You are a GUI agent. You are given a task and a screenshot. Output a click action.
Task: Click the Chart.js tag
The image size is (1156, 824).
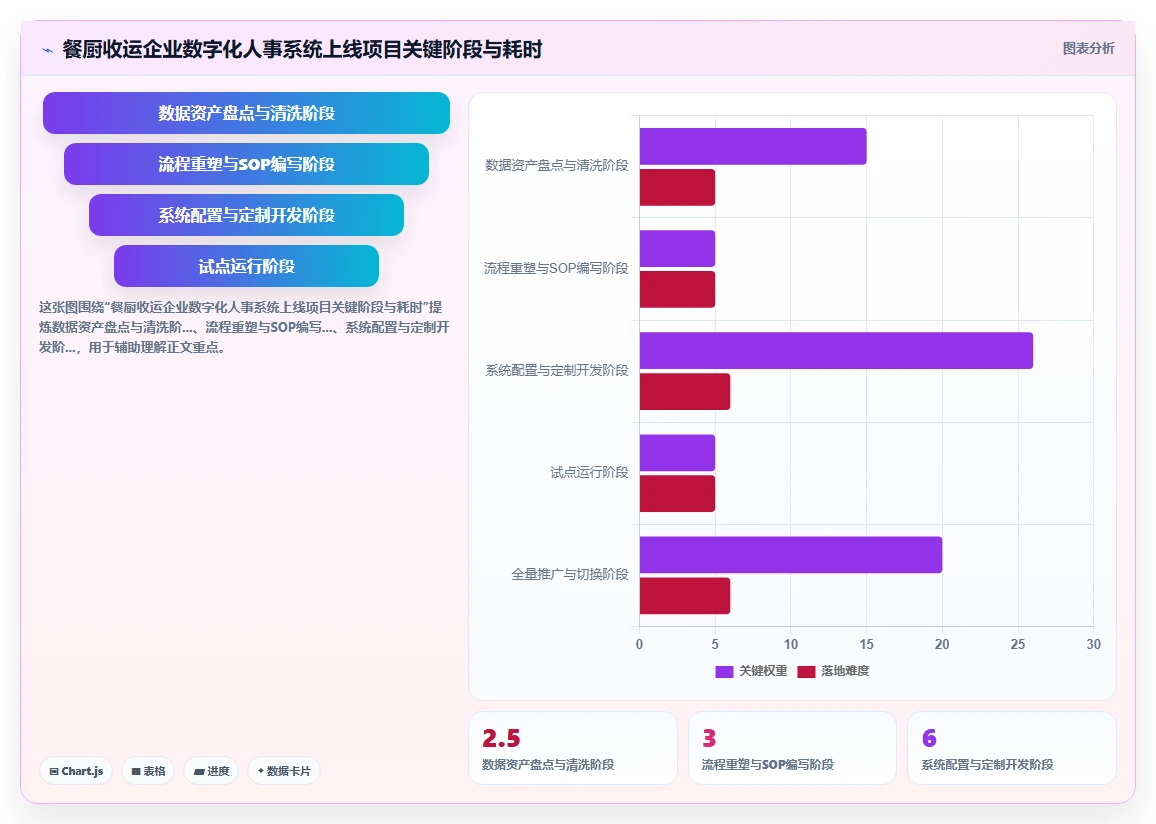point(76,771)
